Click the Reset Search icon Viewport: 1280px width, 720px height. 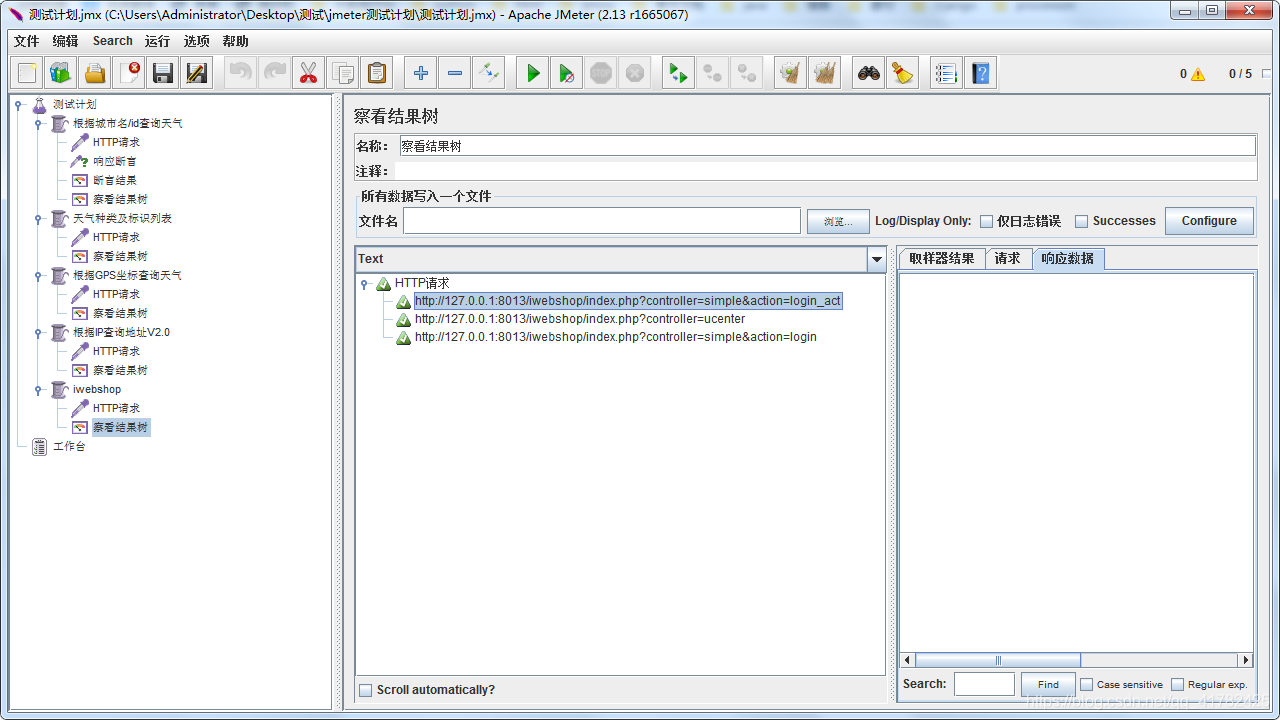pyautogui.click(x=903, y=73)
